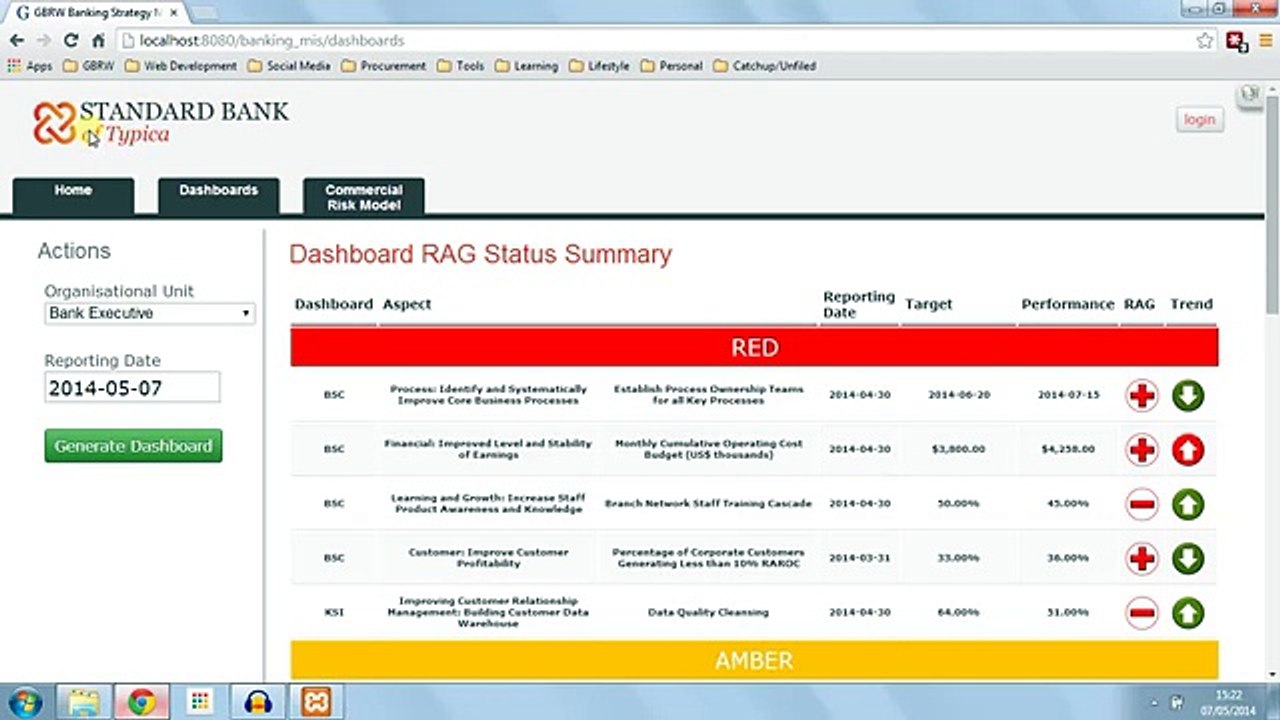Click the browser back arrow
This screenshot has height=720, width=1280.
(17, 41)
